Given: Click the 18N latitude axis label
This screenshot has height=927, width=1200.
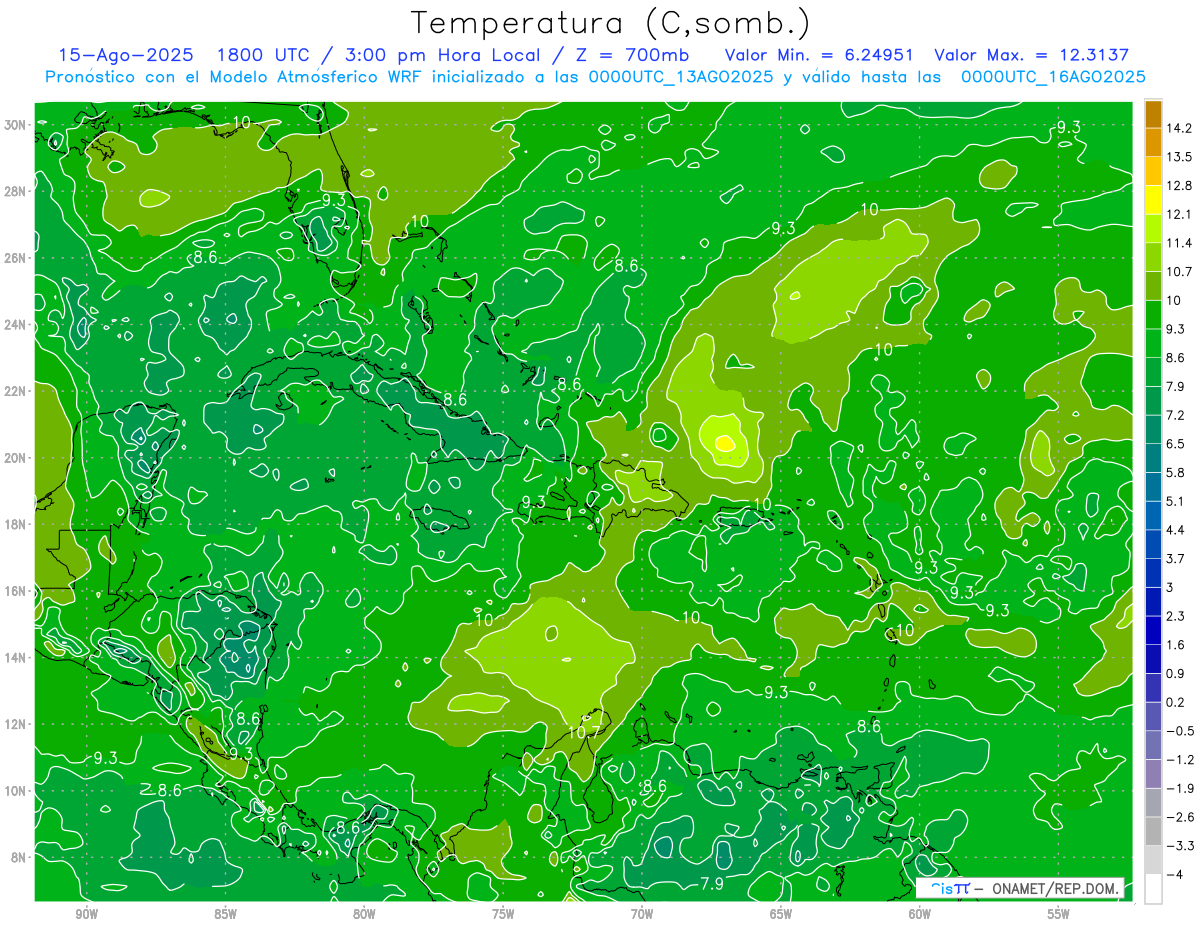Looking at the screenshot, I should coord(16,524).
